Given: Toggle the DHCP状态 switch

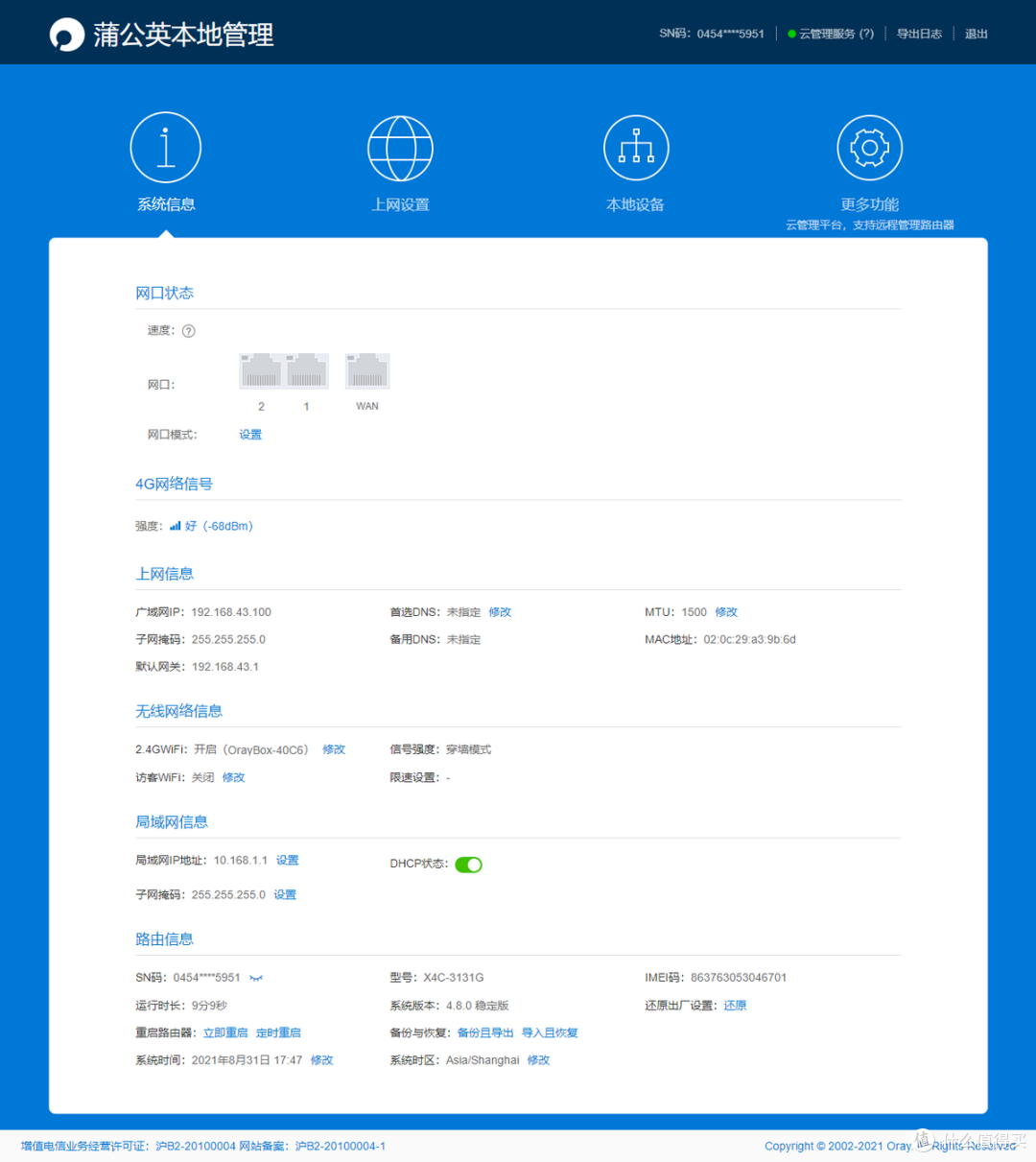Looking at the screenshot, I should click(x=468, y=865).
